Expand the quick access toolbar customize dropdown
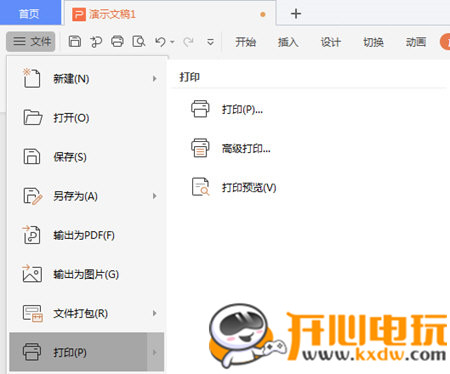450x374 pixels. 210,42
